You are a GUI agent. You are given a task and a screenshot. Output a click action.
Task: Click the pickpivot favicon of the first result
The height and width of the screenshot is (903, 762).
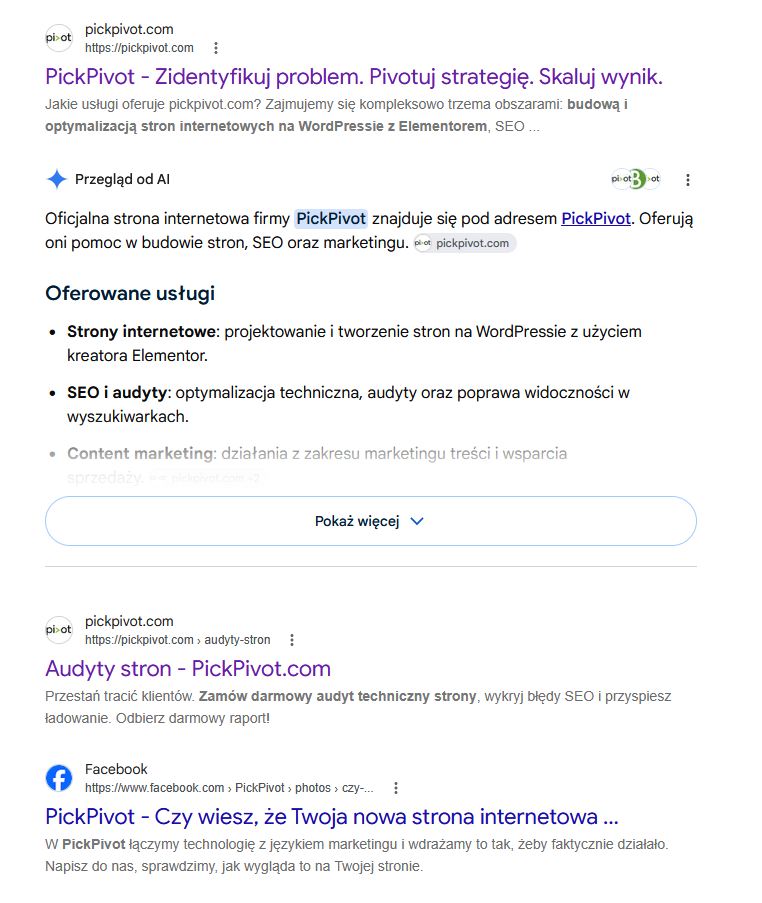[59, 38]
